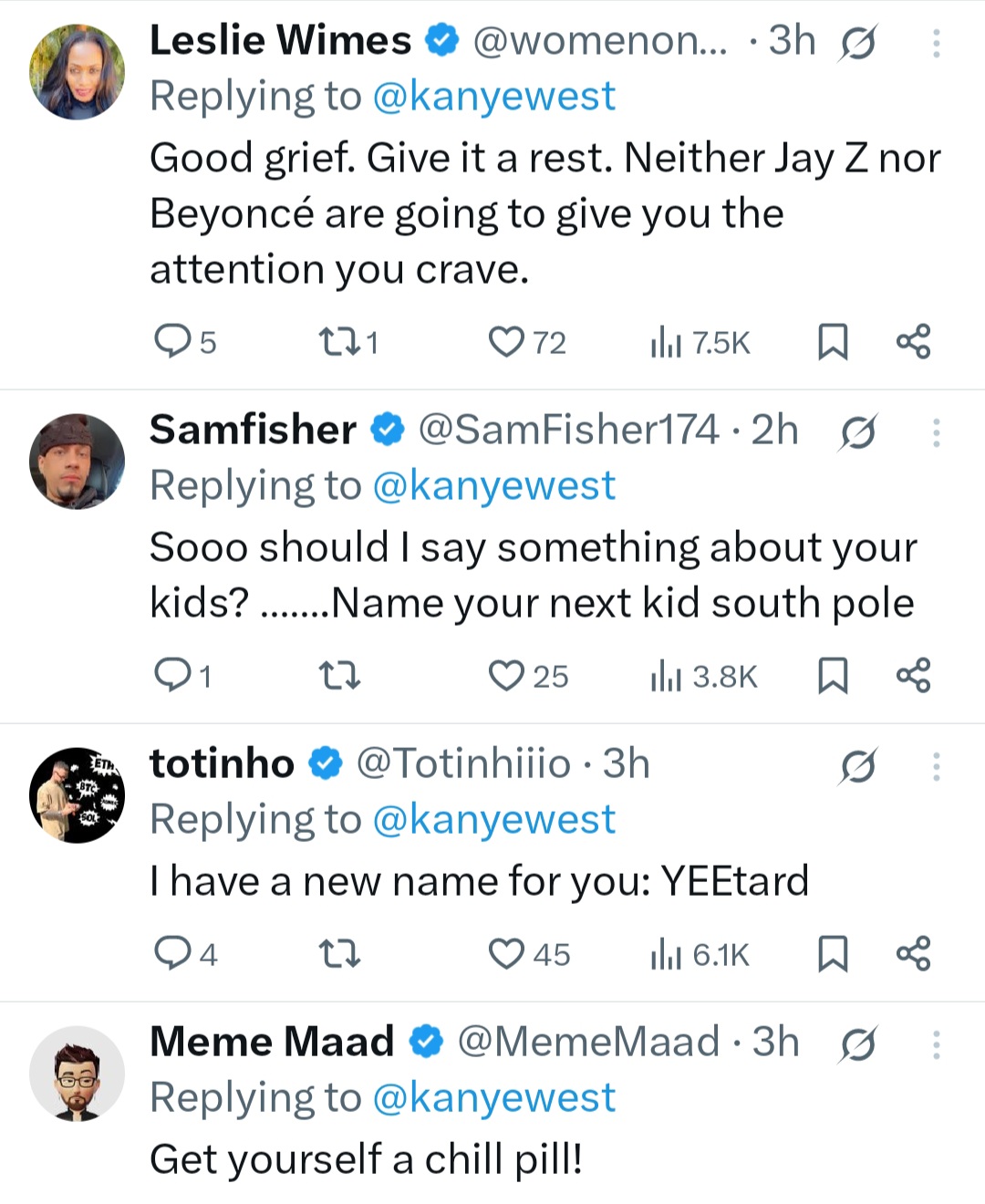Open Grok icon on Meme Maad's tweet
Image resolution: width=985 pixels, height=1204 pixels.
(x=857, y=1044)
